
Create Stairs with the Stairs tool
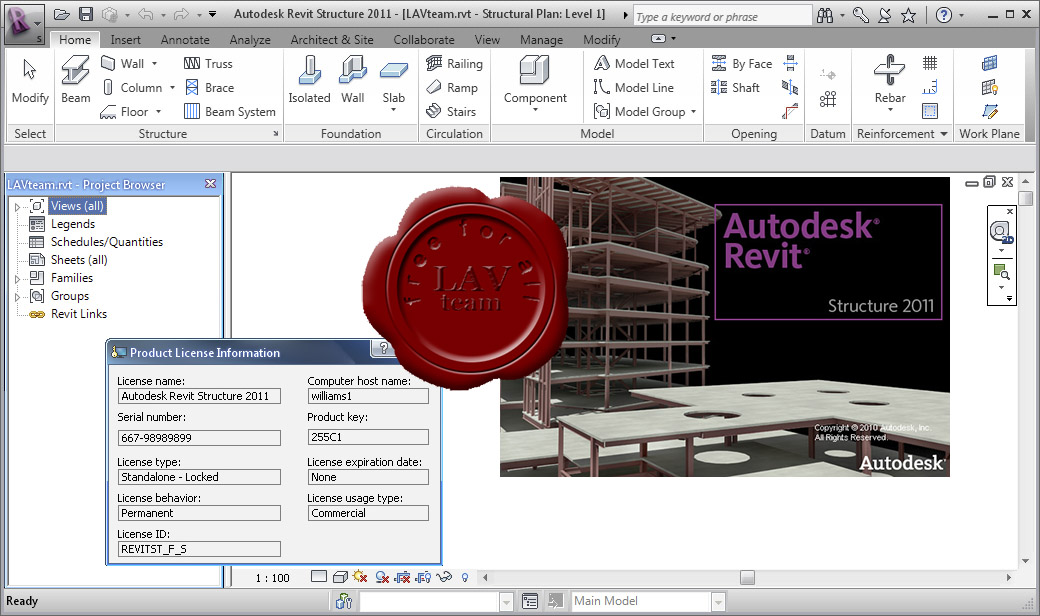[451, 111]
